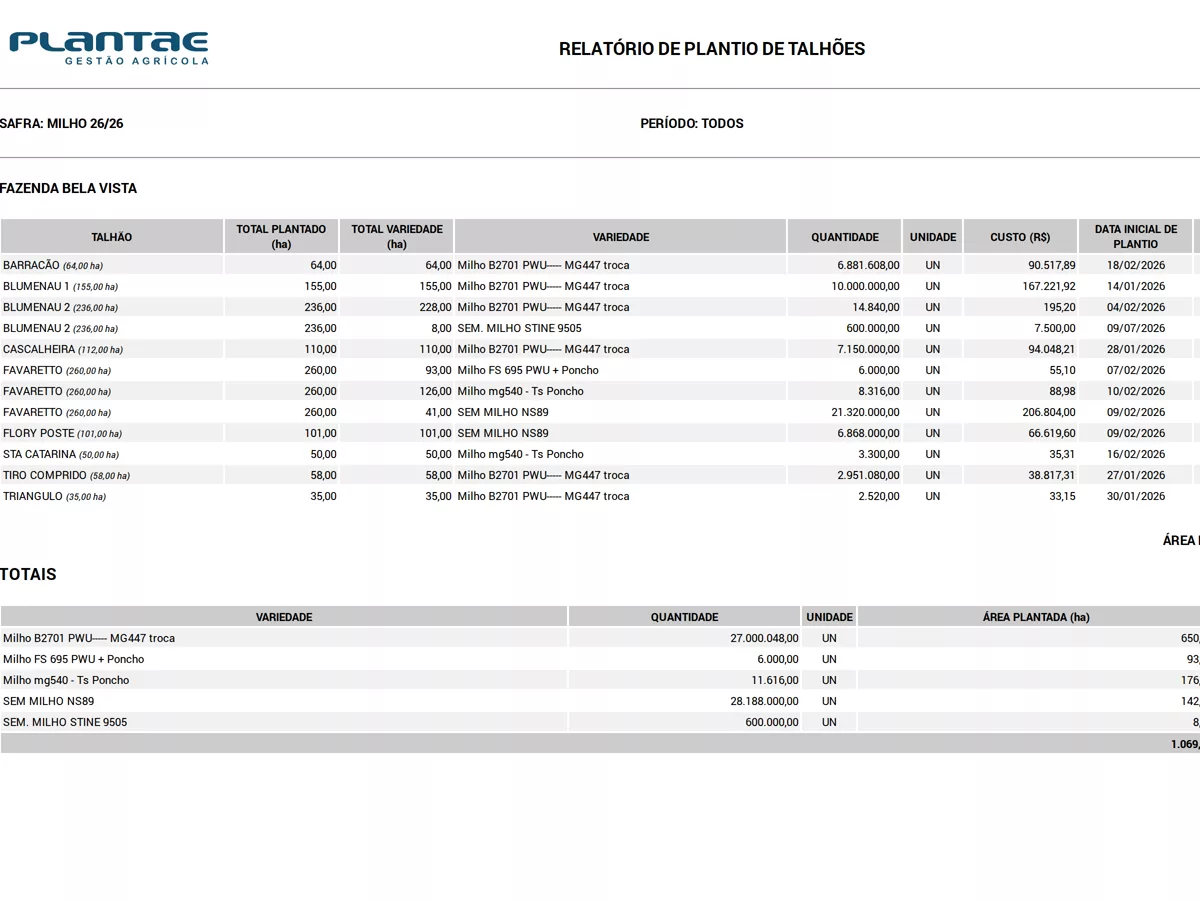Select the 'STA CATARINA' plot name
Screen dimensions: 1200x900
click(x=41, y=454)
